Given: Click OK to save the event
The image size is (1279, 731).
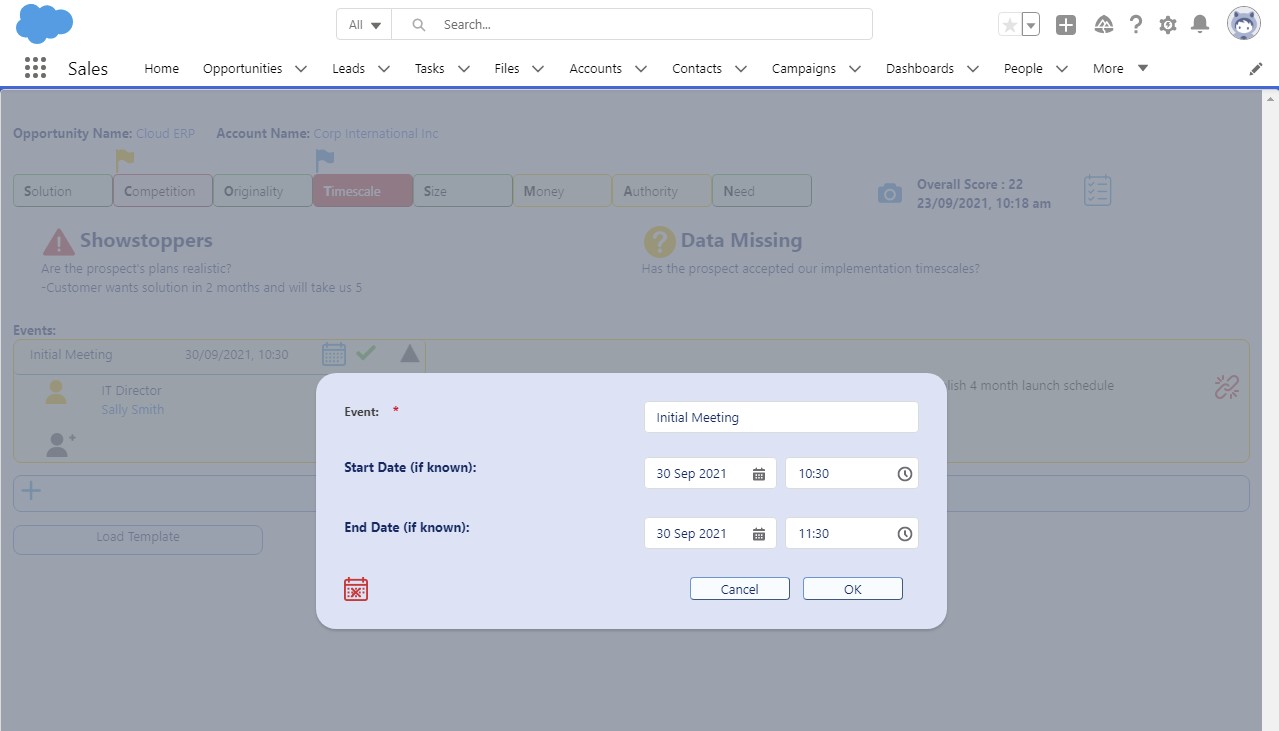Looking at the screenshot, I should pos(852,589).
